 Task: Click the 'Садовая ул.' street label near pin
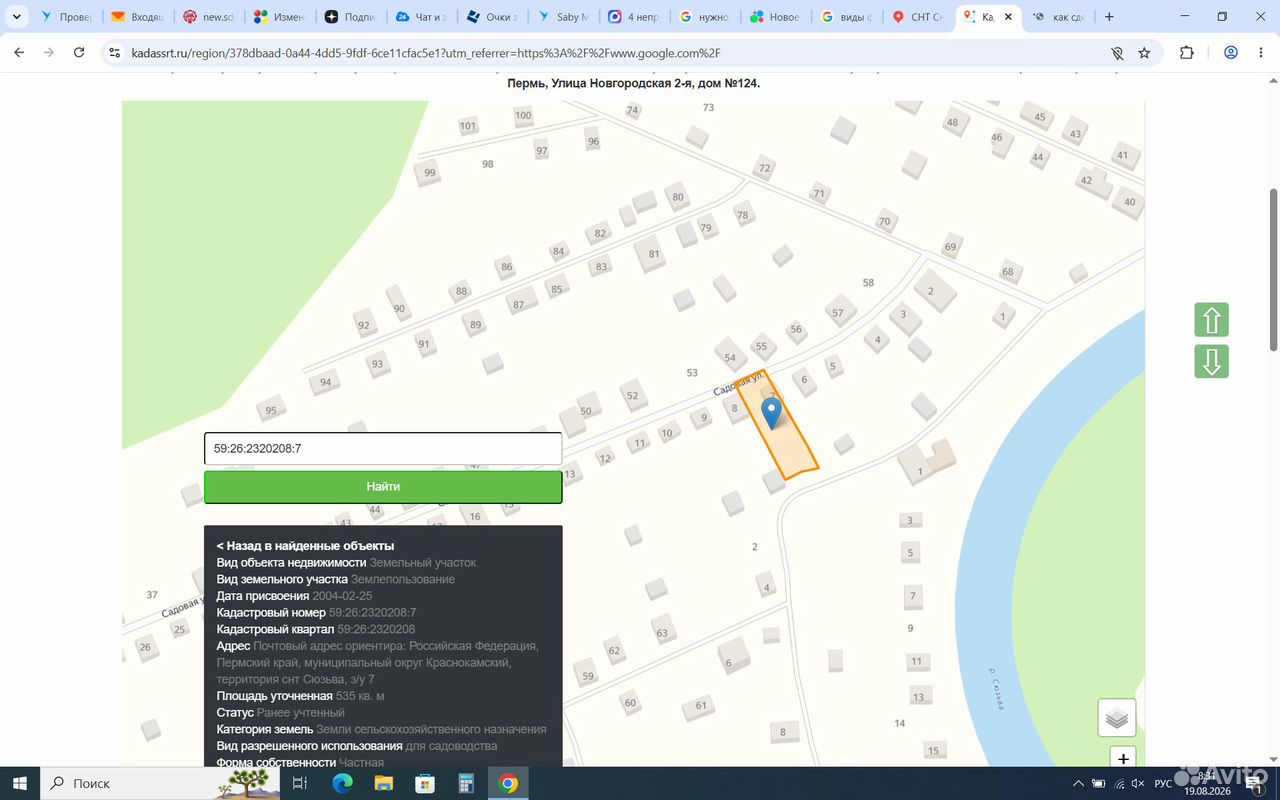739,383
